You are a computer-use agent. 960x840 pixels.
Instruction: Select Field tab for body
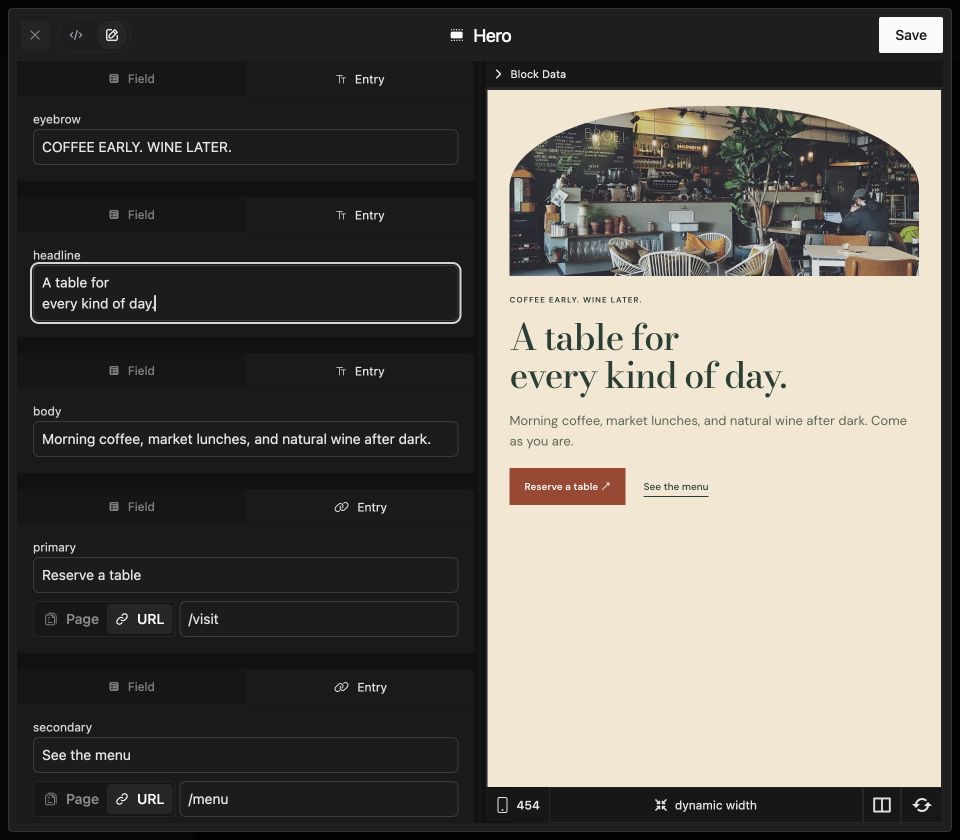tap(132, 370)
